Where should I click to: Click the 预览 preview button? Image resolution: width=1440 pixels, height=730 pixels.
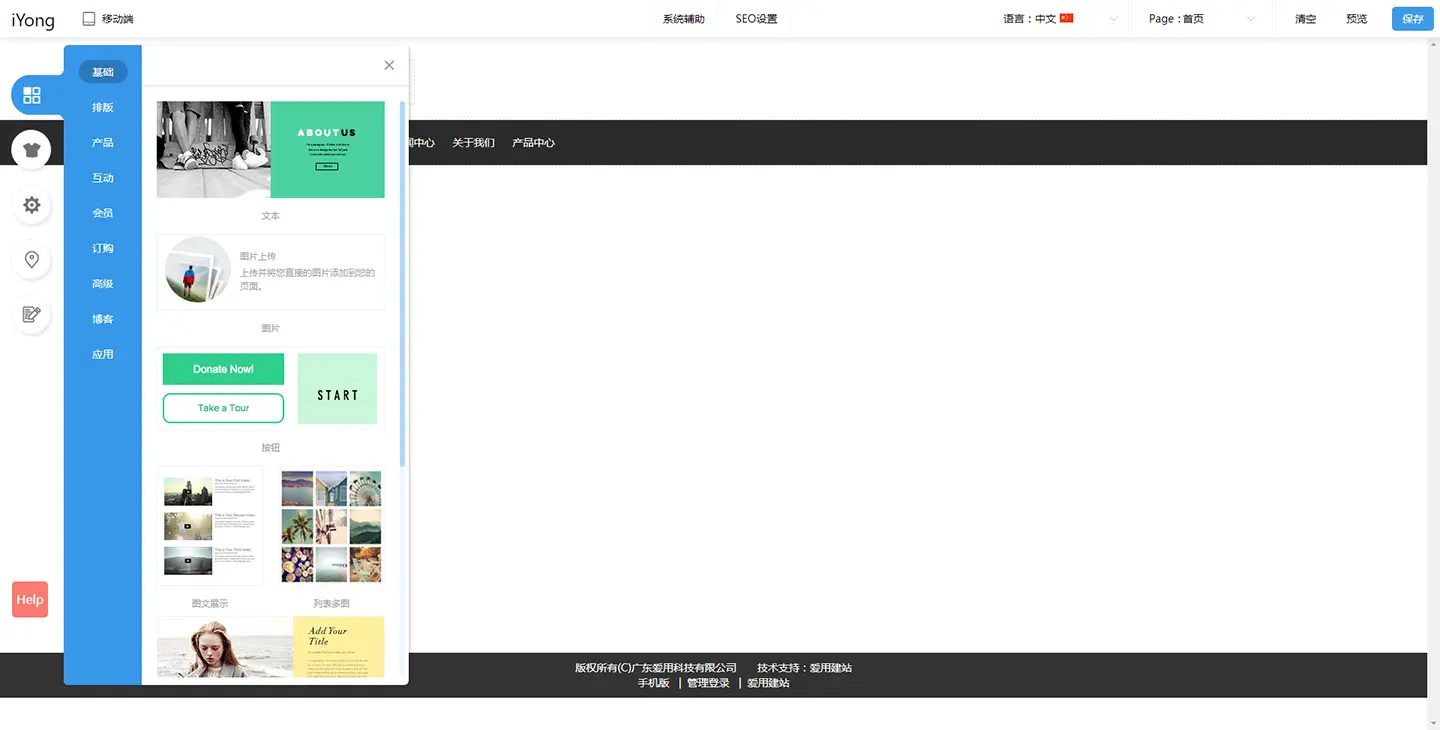pos(1356,19)
